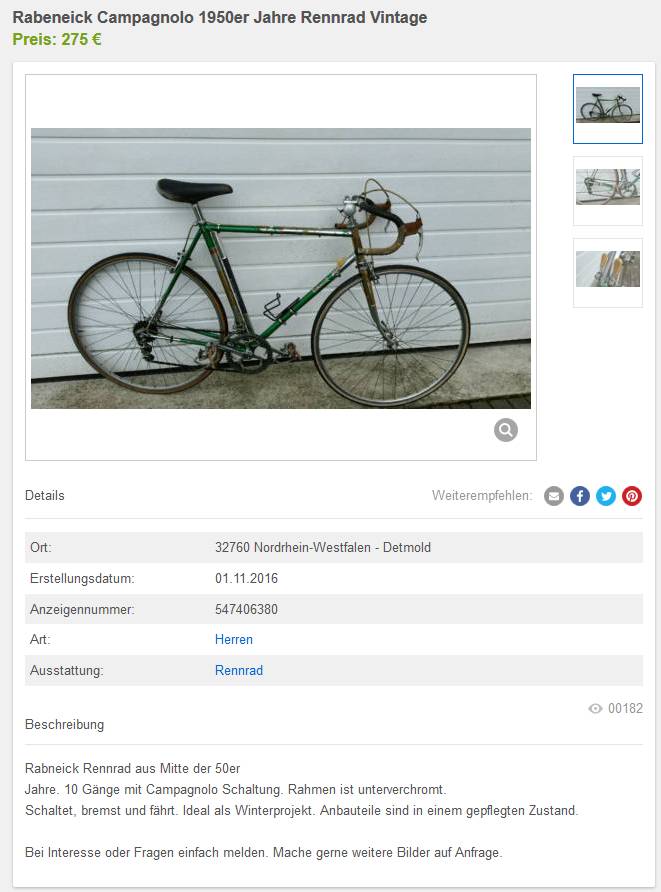Click the magnifier zoom icon on photo
Screen dimensions: 661x892
point(506,430)
